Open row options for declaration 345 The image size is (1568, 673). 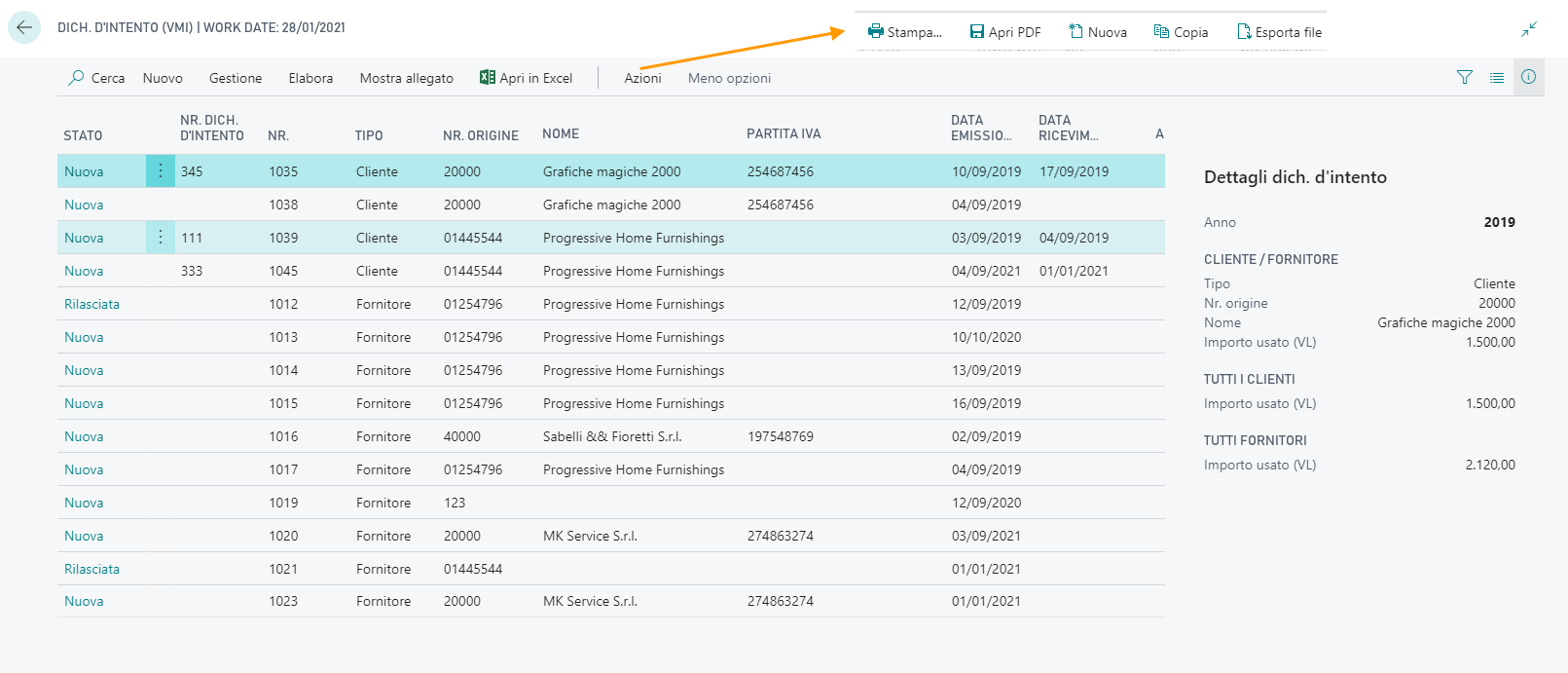(x=161, y=171)
